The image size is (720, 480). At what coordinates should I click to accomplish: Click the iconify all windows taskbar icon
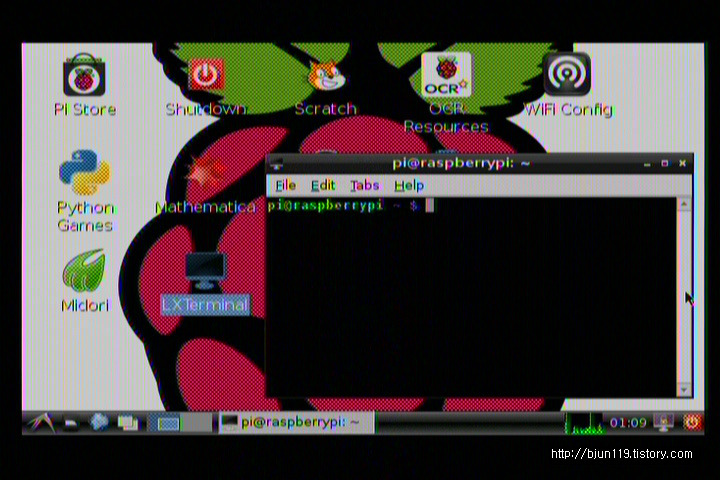(x=128, y=423)
